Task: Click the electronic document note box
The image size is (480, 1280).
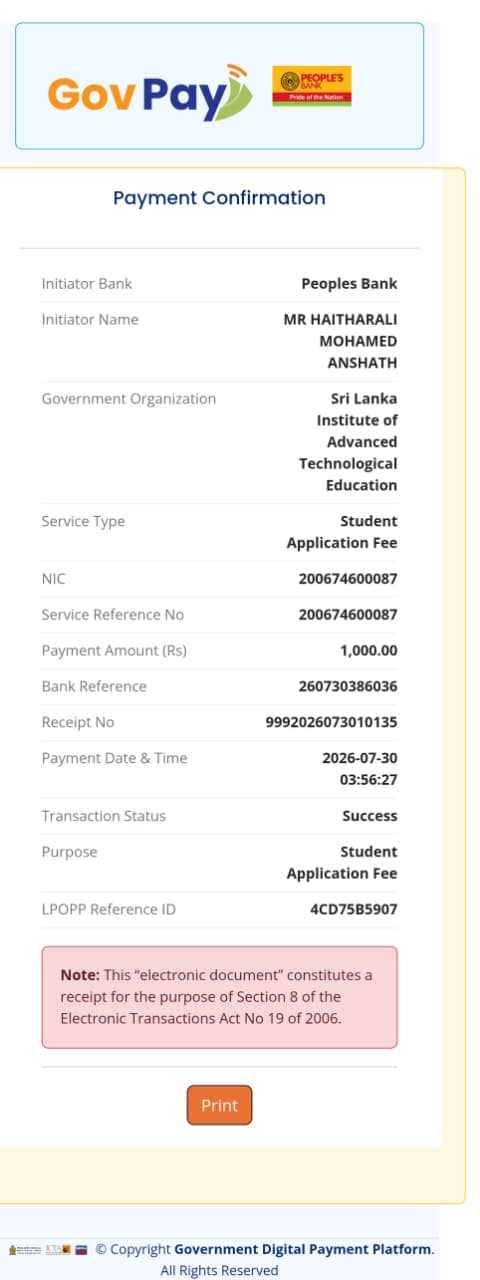Action: click(x=219, y=997)
